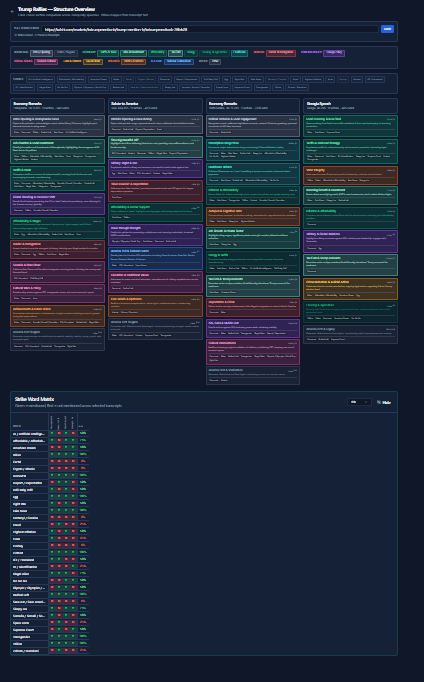Image resolution: width=424 pixels, height=682 pixels.
Task: Click the Strike Word Matrix heading
Action: (x=34, y=399)
